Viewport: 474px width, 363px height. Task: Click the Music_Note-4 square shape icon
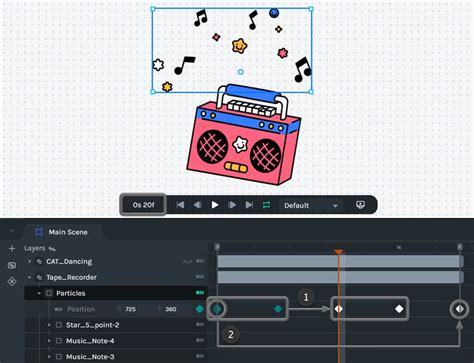point(59,341)
